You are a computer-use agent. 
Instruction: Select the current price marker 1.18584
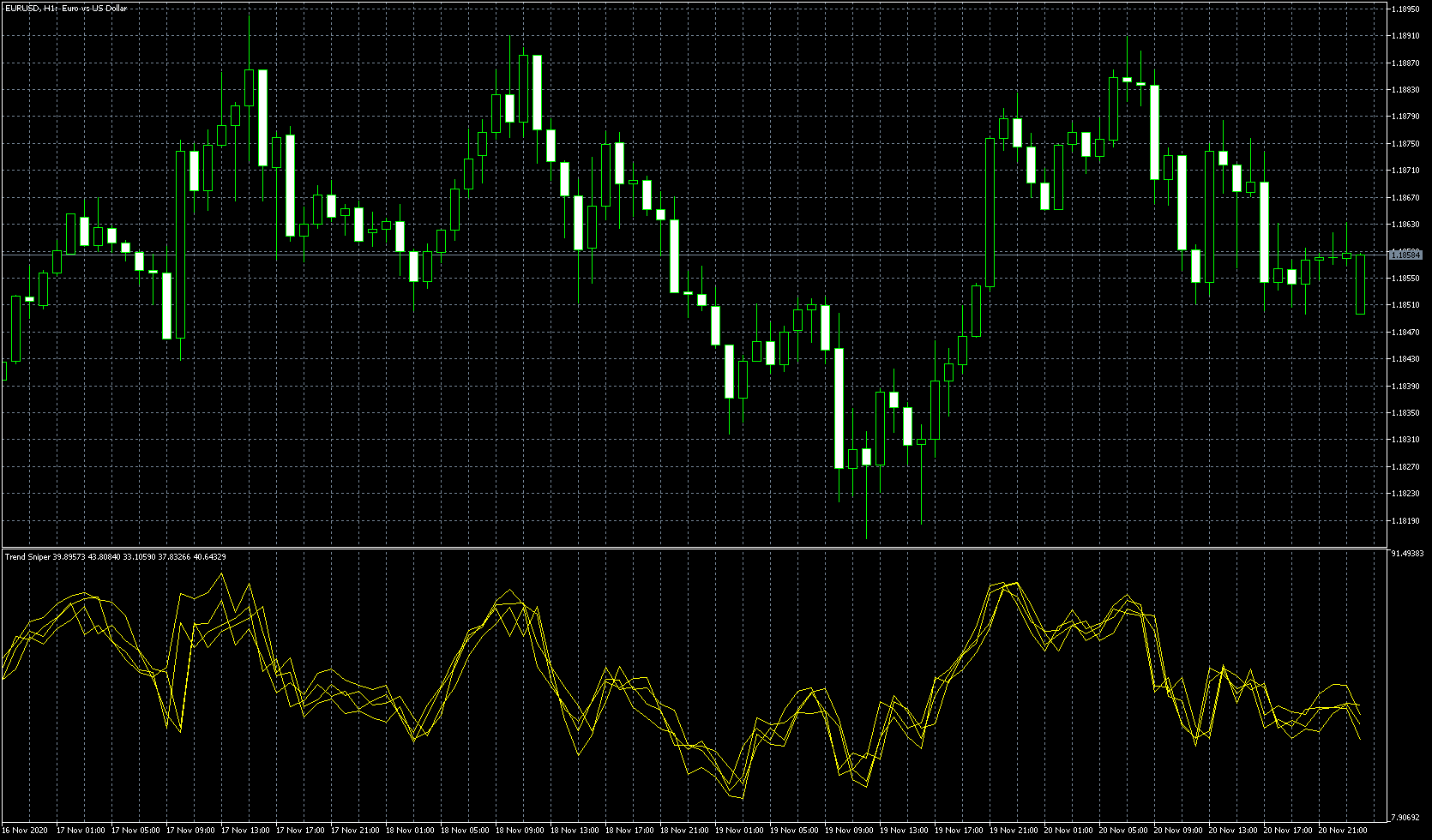pos(1406,255)
